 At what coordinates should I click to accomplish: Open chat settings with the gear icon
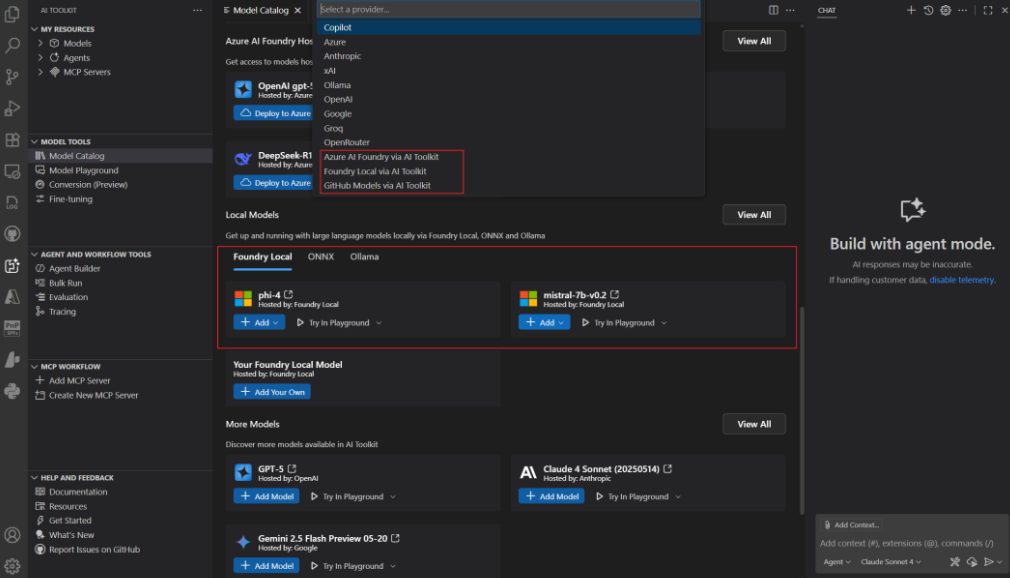click(944, 10)
